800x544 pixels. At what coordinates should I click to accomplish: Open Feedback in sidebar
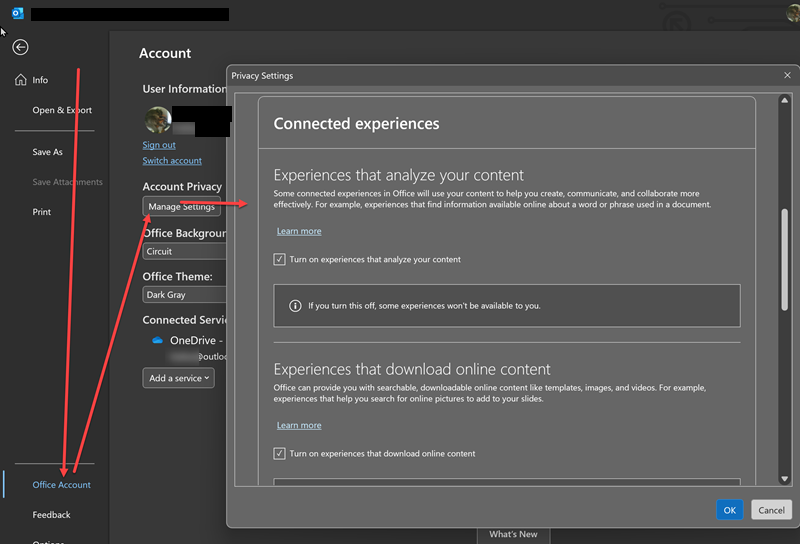(52, 515)
